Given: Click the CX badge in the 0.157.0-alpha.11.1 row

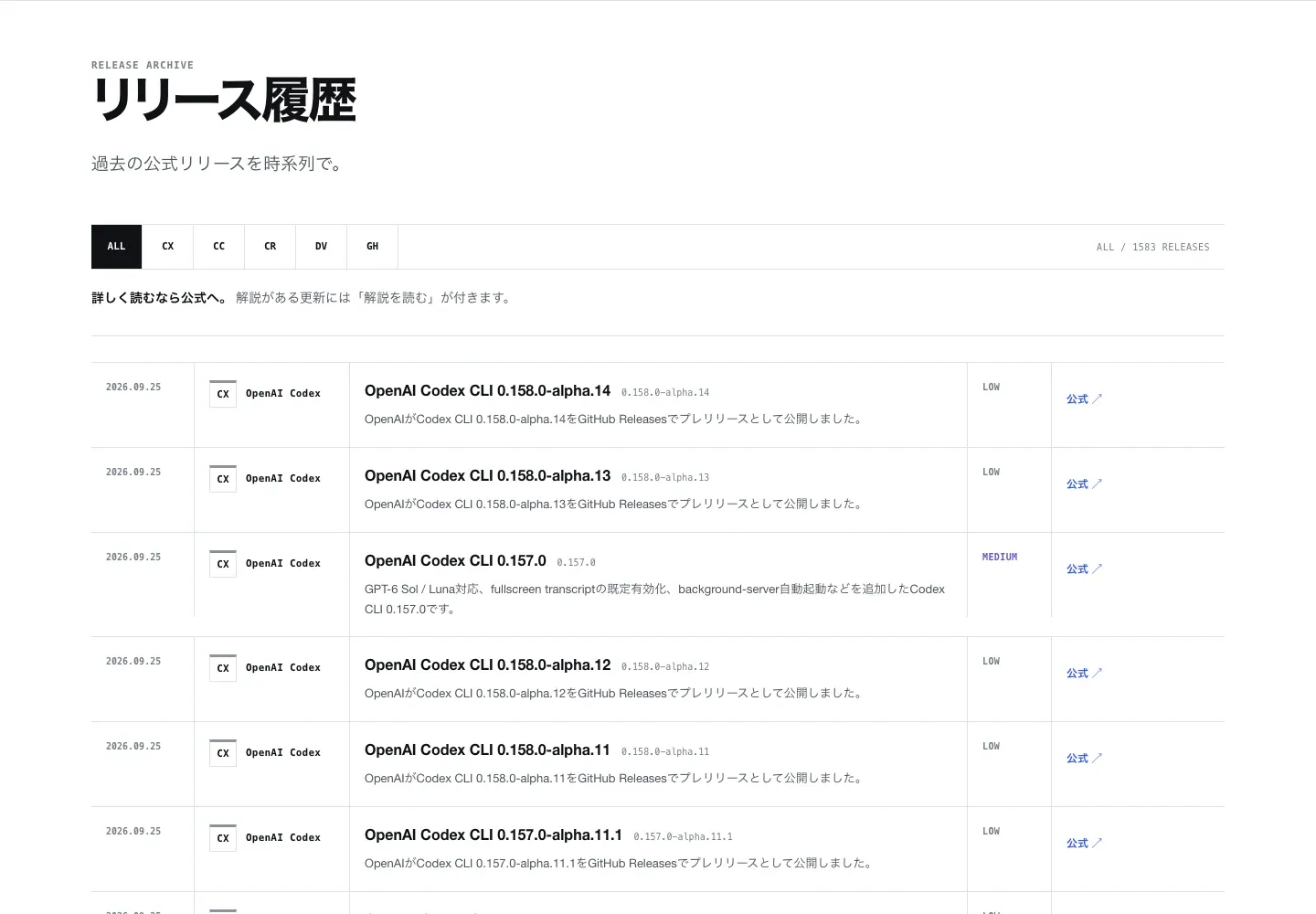Looking at the screenshot, I should (223, 838).
